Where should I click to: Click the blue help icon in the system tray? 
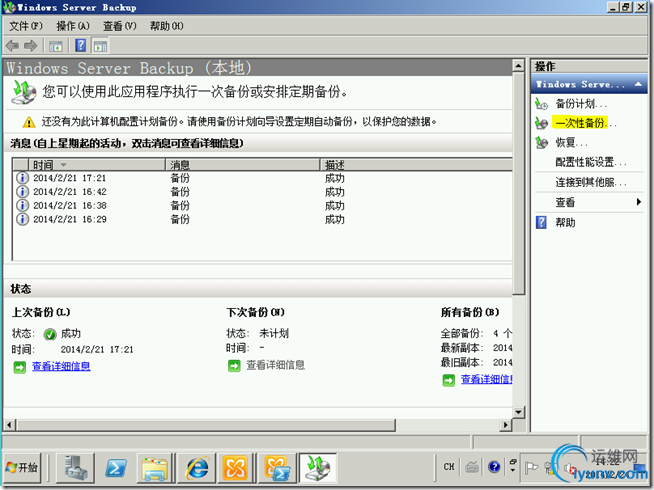[x=494, y=467]
